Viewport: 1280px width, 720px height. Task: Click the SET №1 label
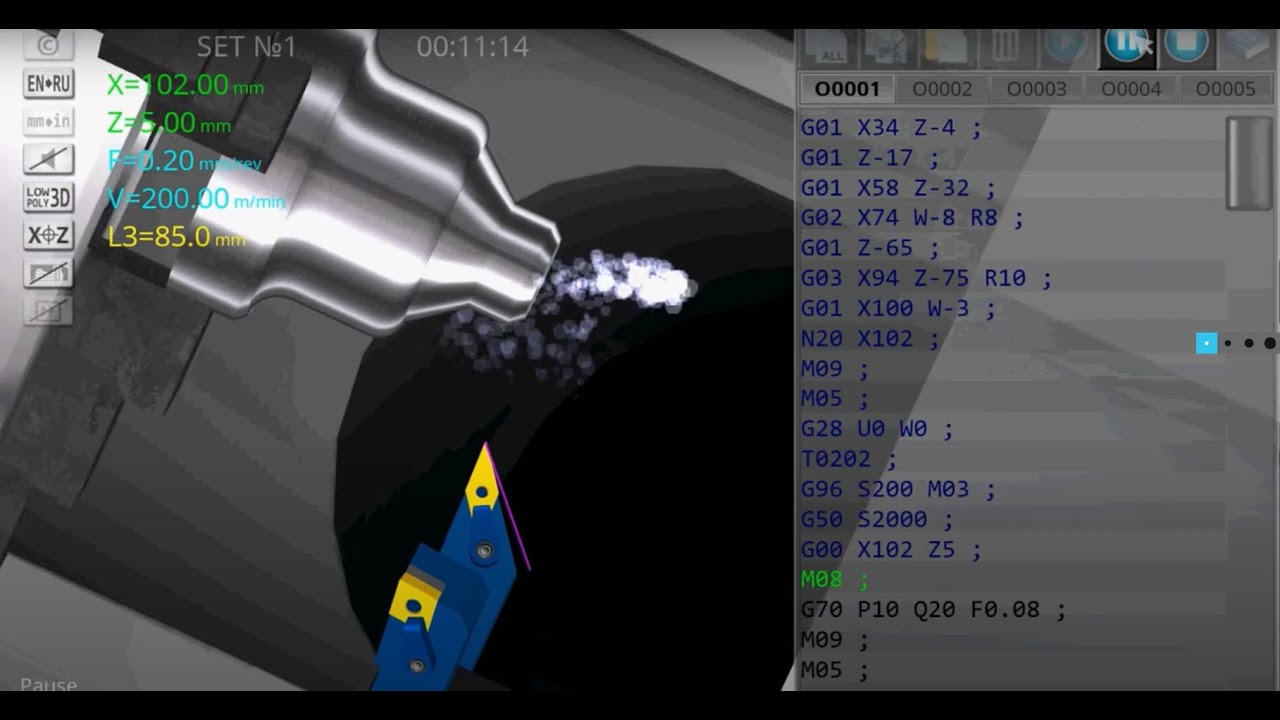[247, 47]
